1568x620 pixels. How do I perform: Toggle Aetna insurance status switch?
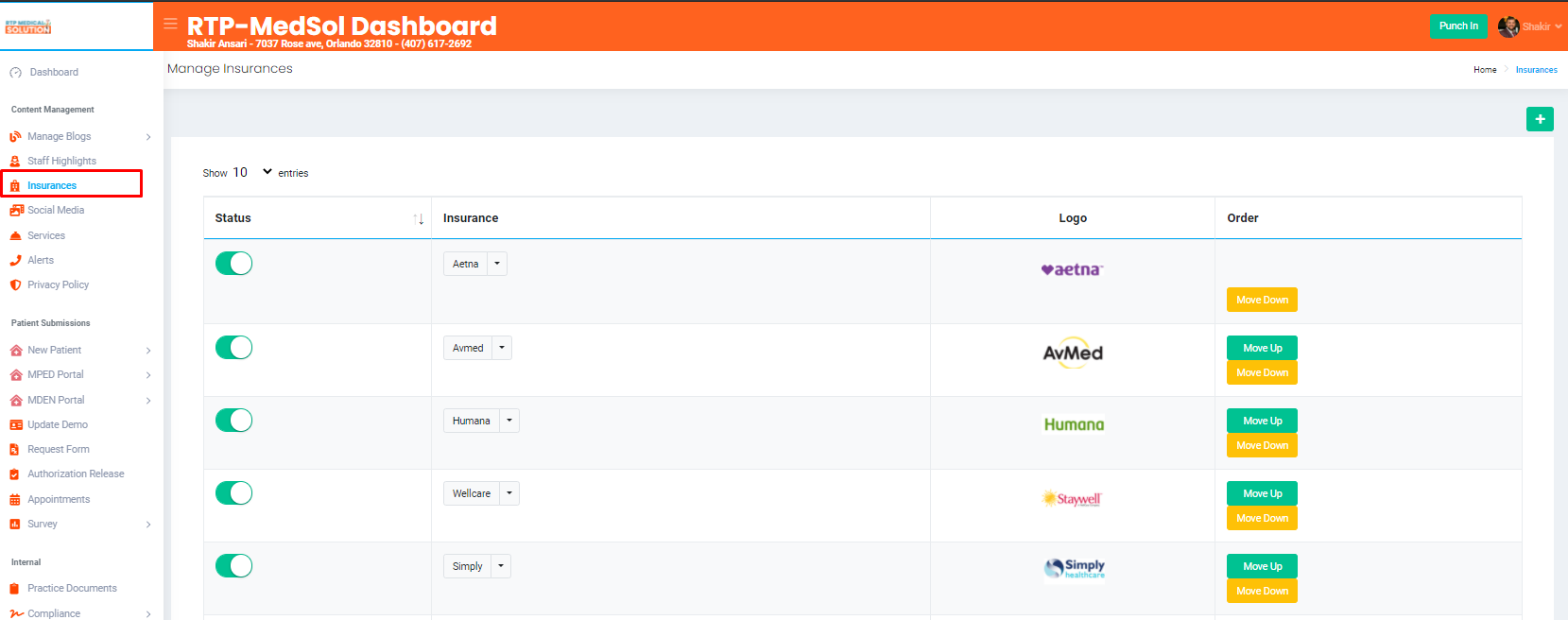pyautogui.click(x=234, y=264)
